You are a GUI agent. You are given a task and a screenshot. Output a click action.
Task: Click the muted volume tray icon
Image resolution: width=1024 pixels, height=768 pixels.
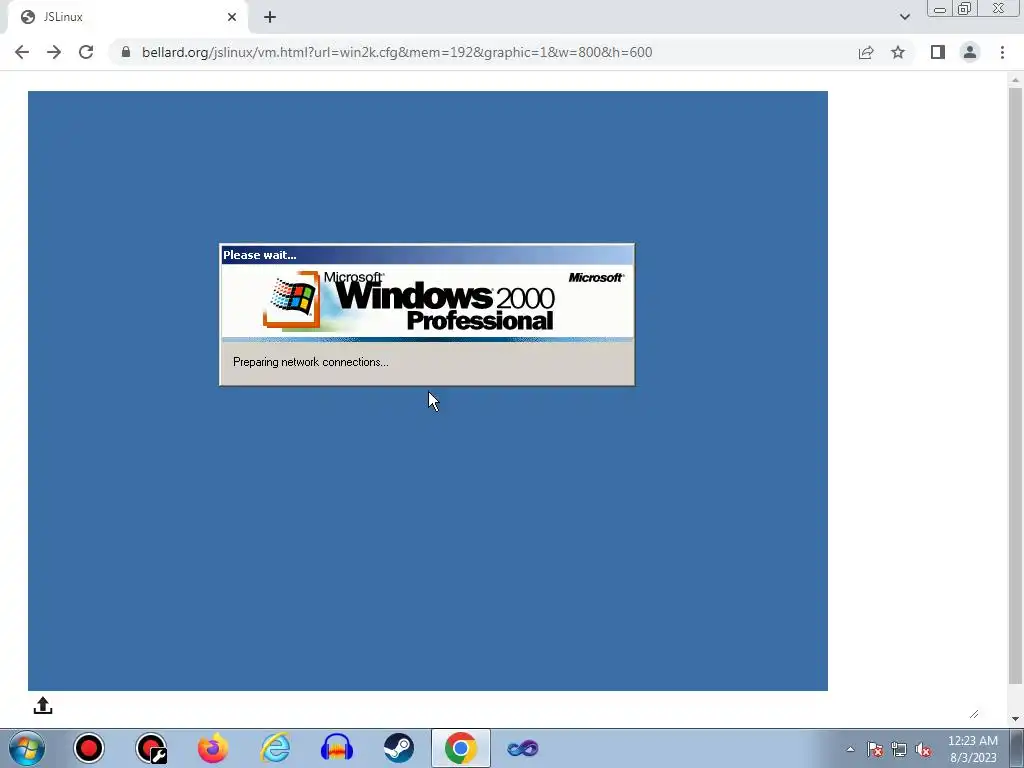pos(923,749)
